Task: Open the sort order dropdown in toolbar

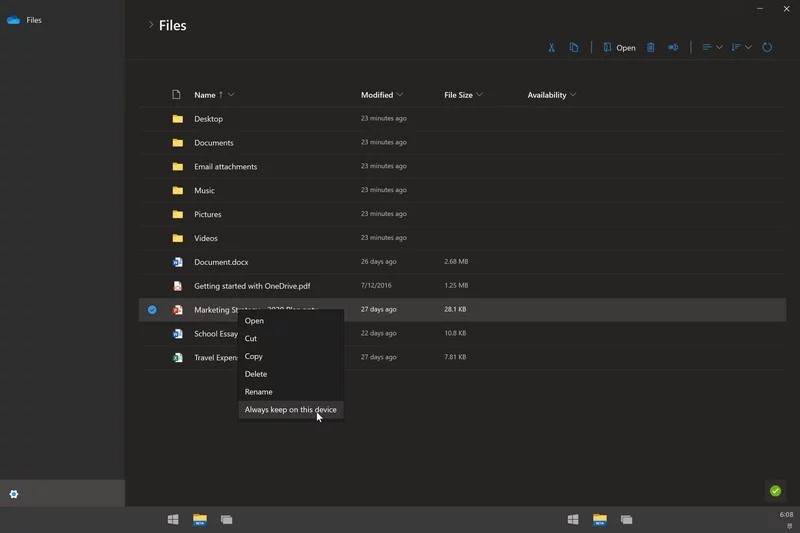Action: (741, 47)
